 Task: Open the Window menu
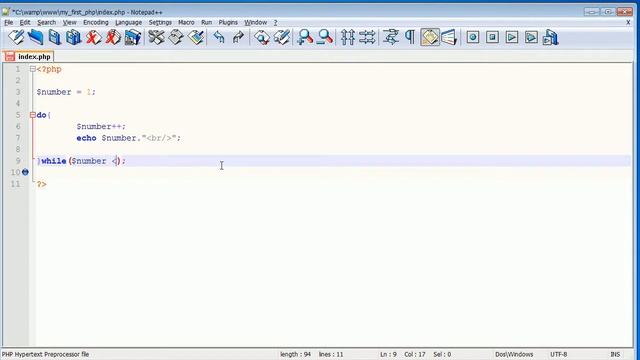[x=256, y=22]
